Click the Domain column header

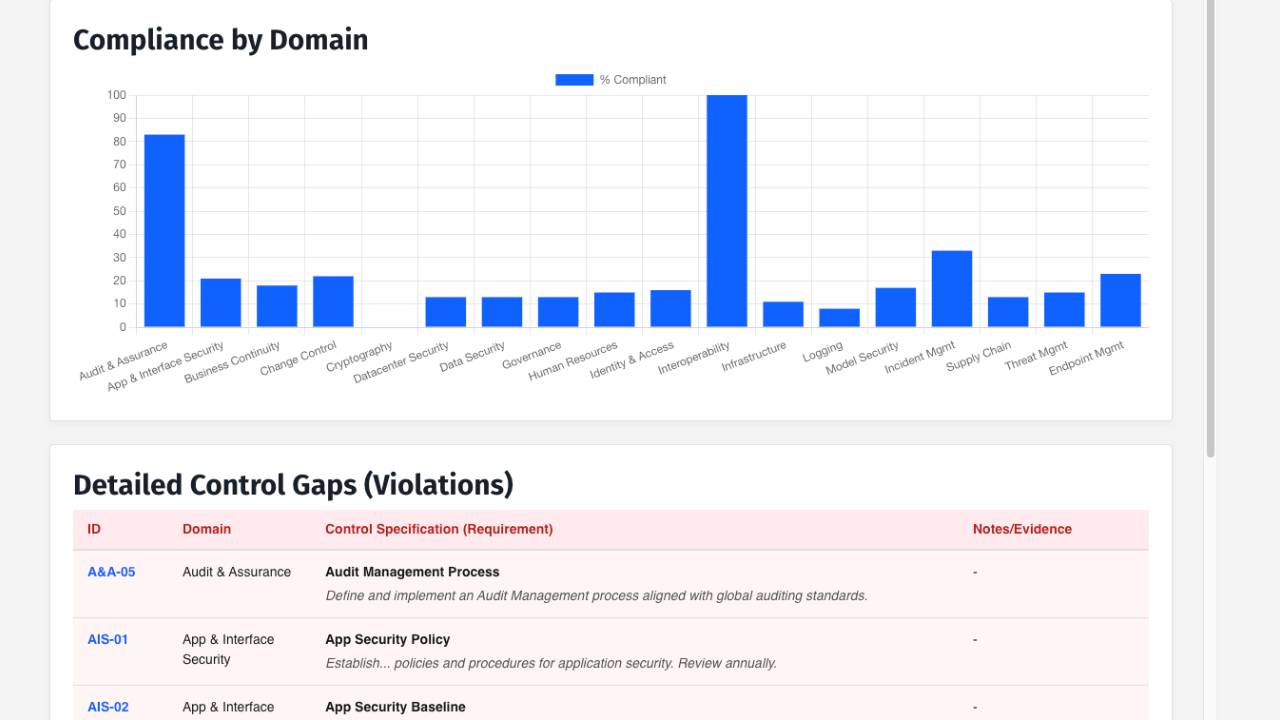click(207, 529)
